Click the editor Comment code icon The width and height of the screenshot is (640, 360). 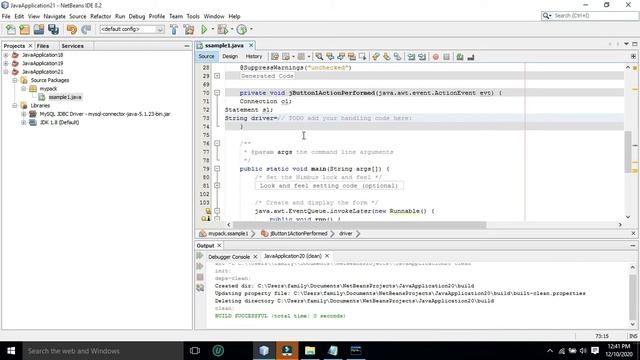click(x=460, y=57)
